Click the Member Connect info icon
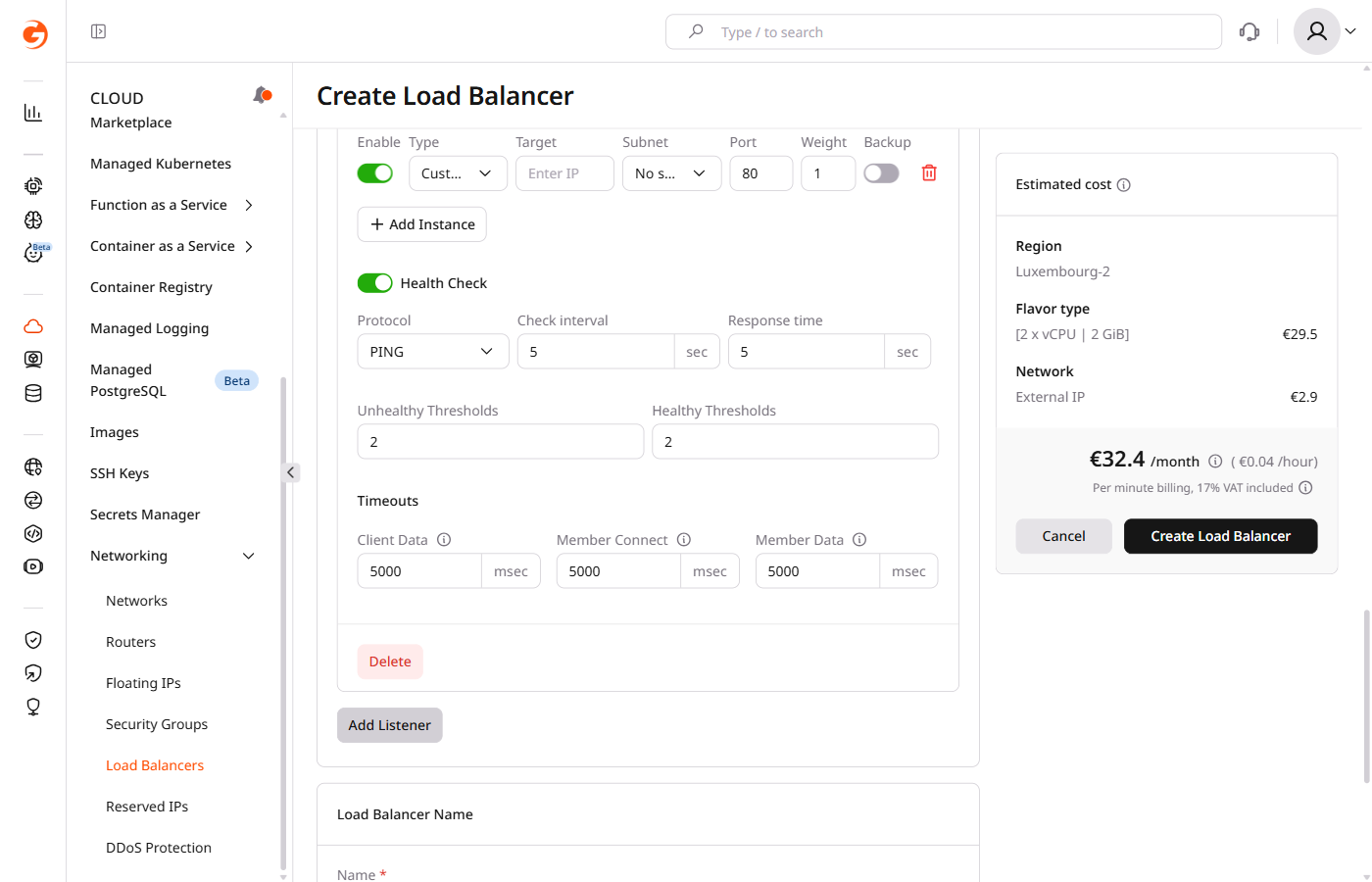 [684, 539]
